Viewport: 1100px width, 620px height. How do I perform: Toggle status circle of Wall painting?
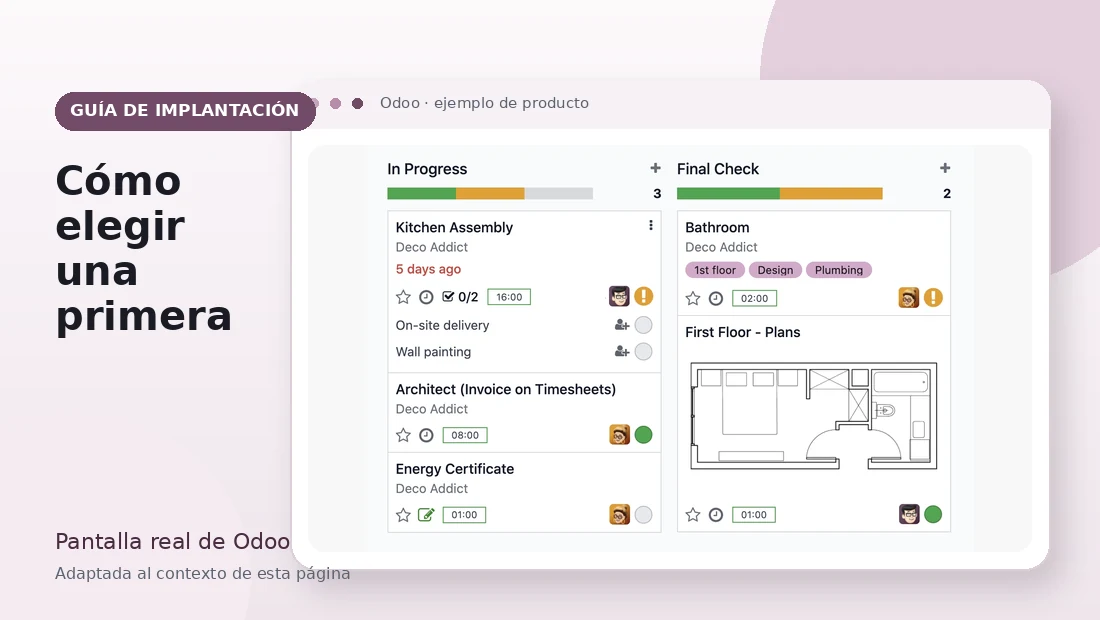(643, 351)
